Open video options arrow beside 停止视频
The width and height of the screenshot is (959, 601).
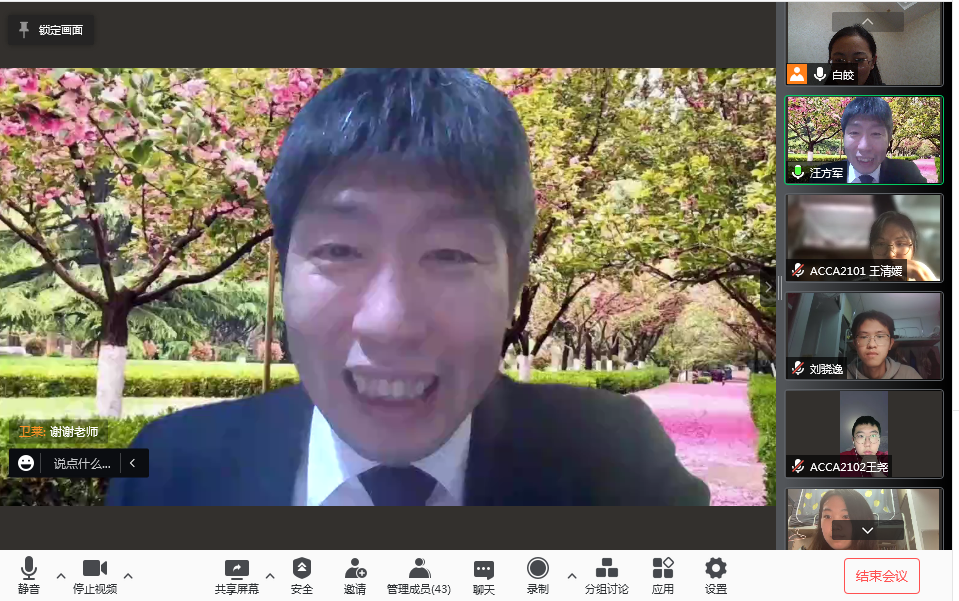[128, 575]
